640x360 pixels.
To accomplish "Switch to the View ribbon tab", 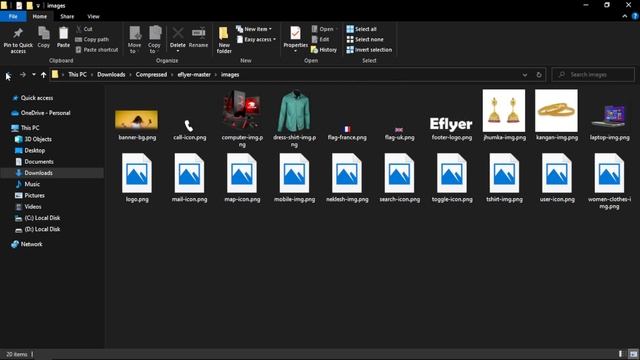I will [x=93, y=17].
